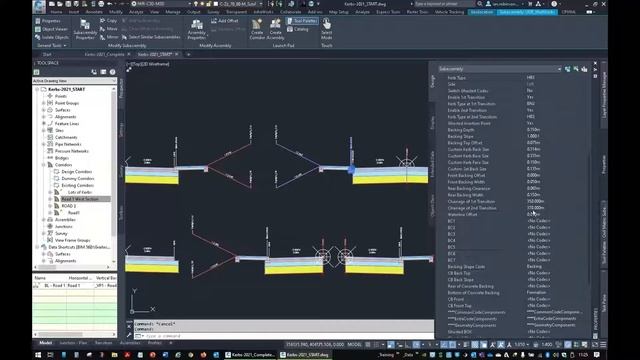Open the Subassembly Properties tool
640x360 pixels.
(x=85, y=29)
